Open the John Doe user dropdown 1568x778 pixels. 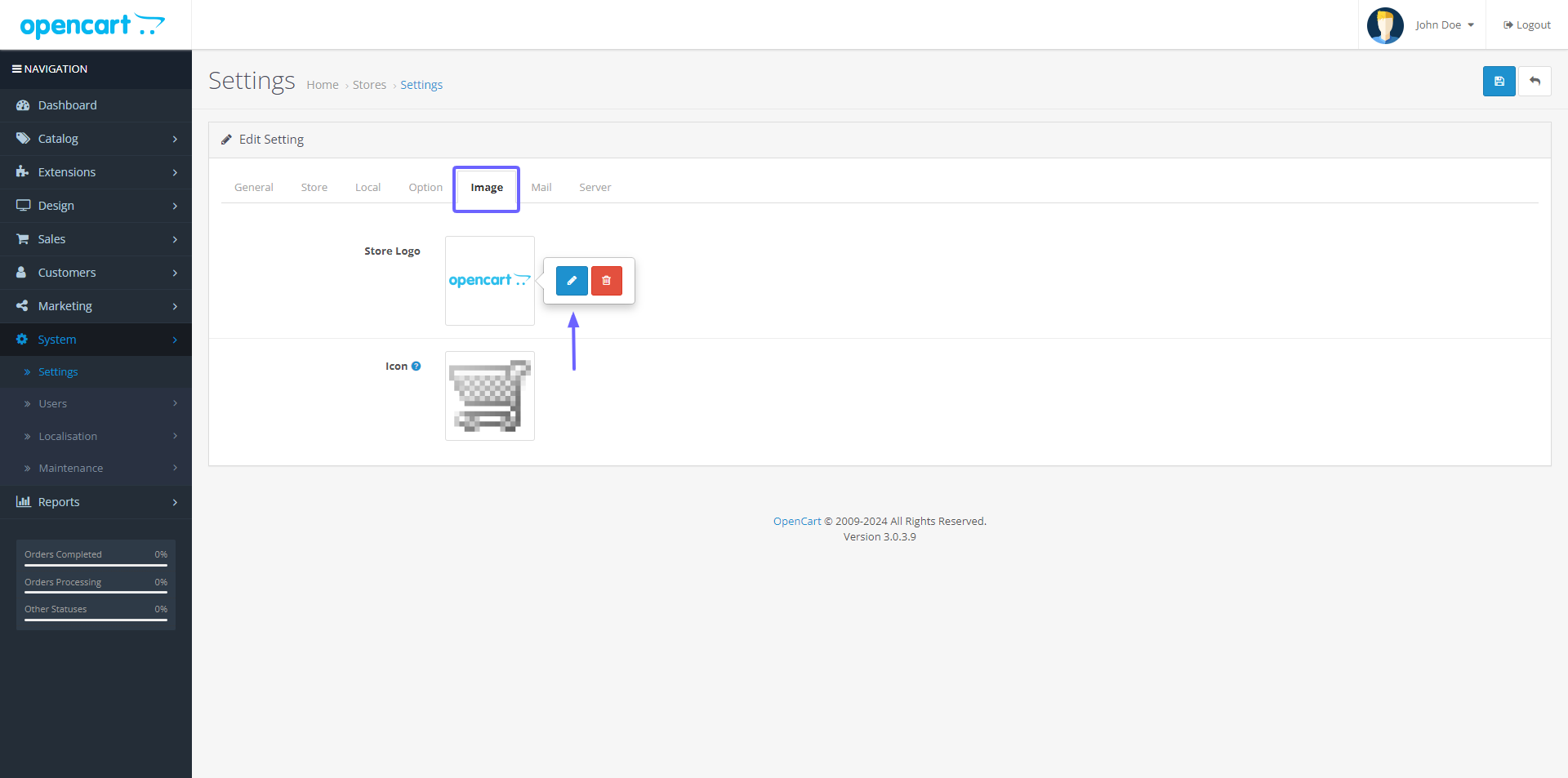[x=1445, y=25]
